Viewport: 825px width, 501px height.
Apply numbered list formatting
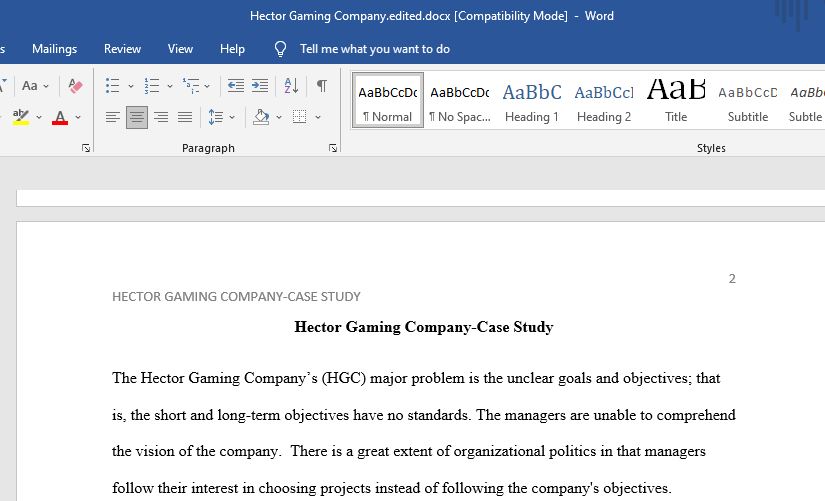(152, 86)
